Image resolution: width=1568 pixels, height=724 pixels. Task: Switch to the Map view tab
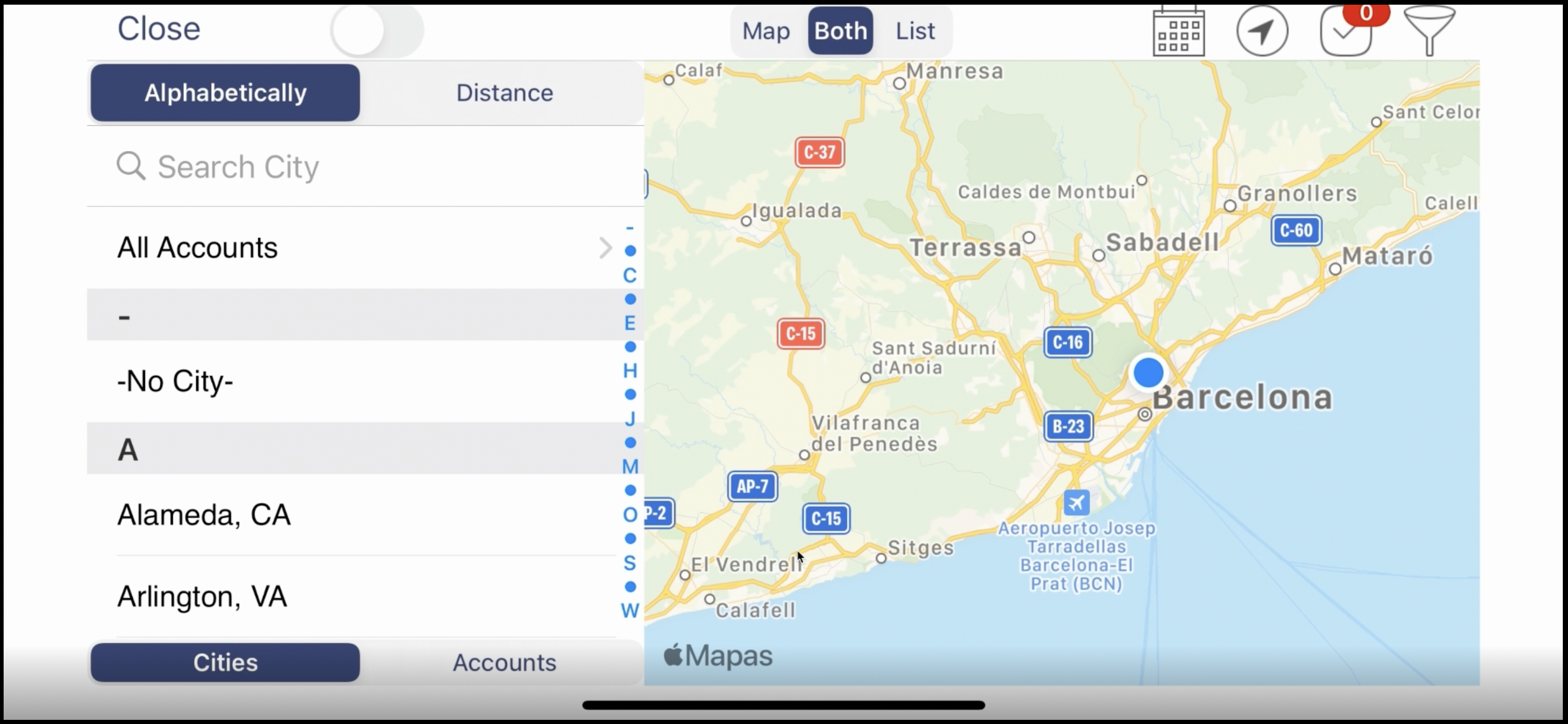coord(766,31)
